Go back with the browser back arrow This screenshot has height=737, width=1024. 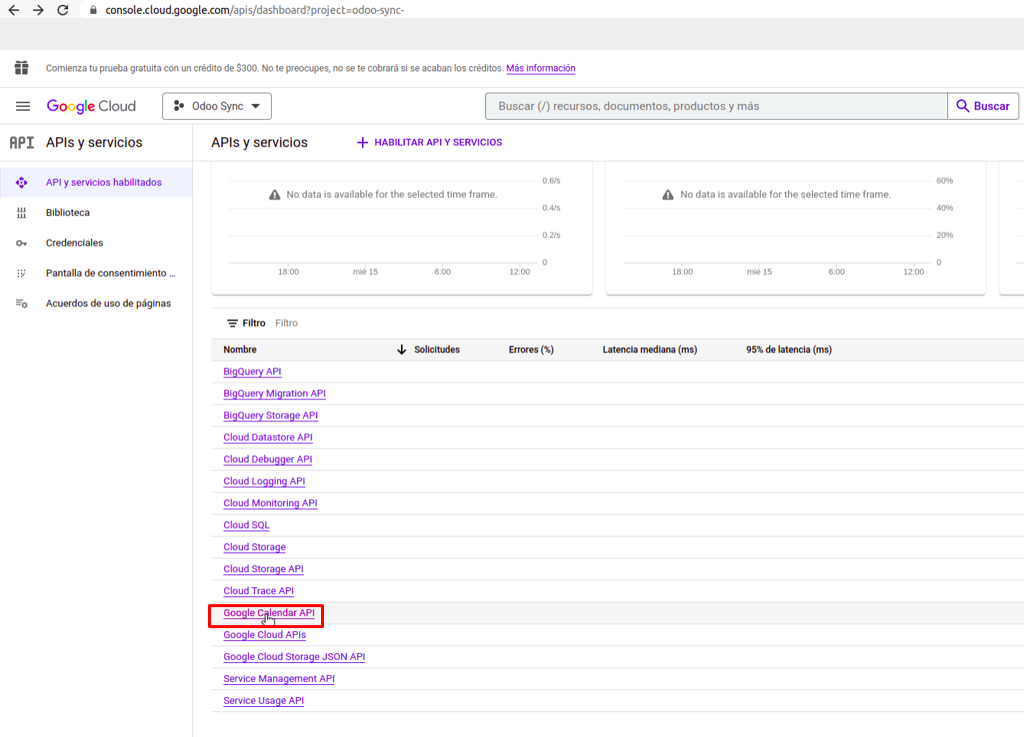point(14,10)
